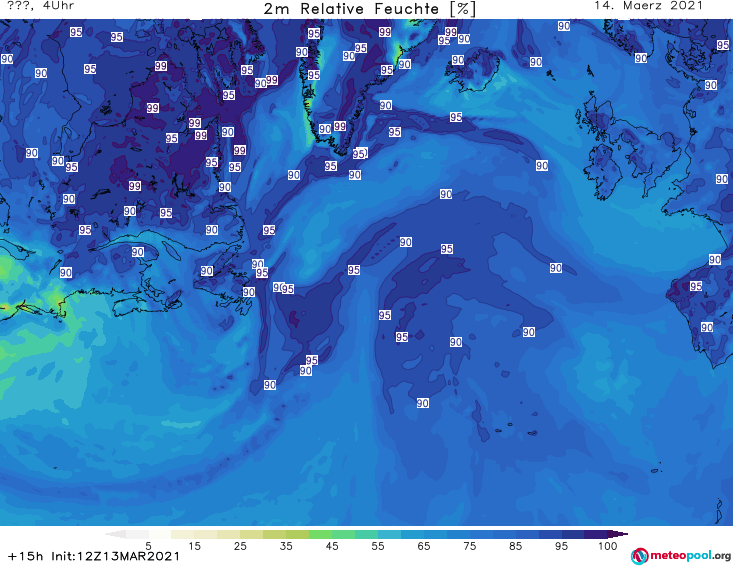Image resolution: width=733 pixels, height=566 pixels.
Task: Click the '100' tick on the color scale
Action: coord(607,546)
